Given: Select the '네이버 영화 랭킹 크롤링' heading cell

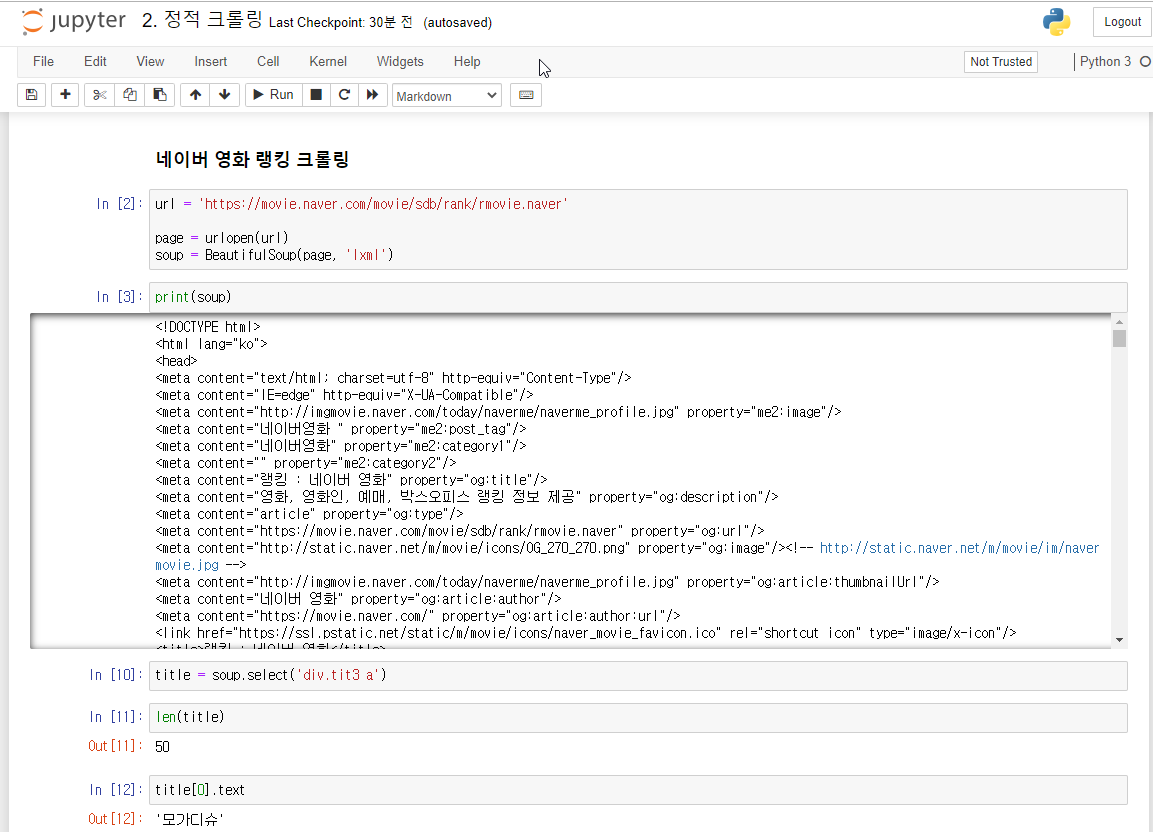Looking at the screenshot, I should coord(252,159).
